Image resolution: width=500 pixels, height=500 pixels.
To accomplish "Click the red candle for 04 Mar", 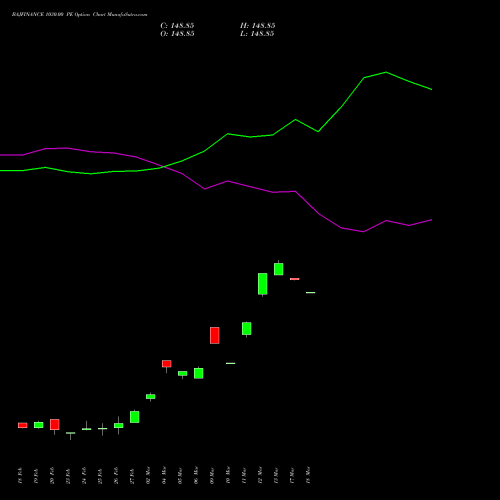I will (x=167, y=364).
